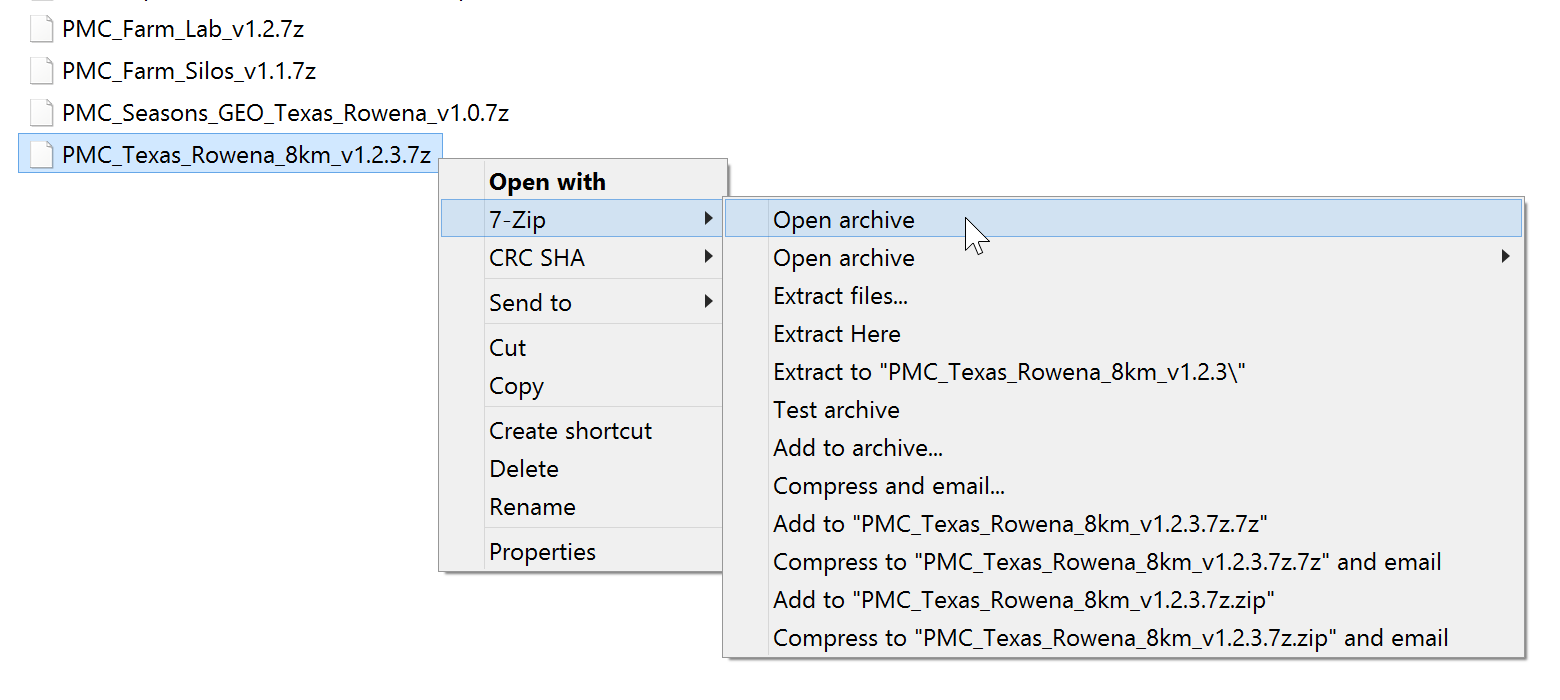This screenshot has width=1560, height=700.
Task: Select file PMC_Seasons_GEO_Texas_Rowena_v1.0.7z
Action: click(285, 113)
